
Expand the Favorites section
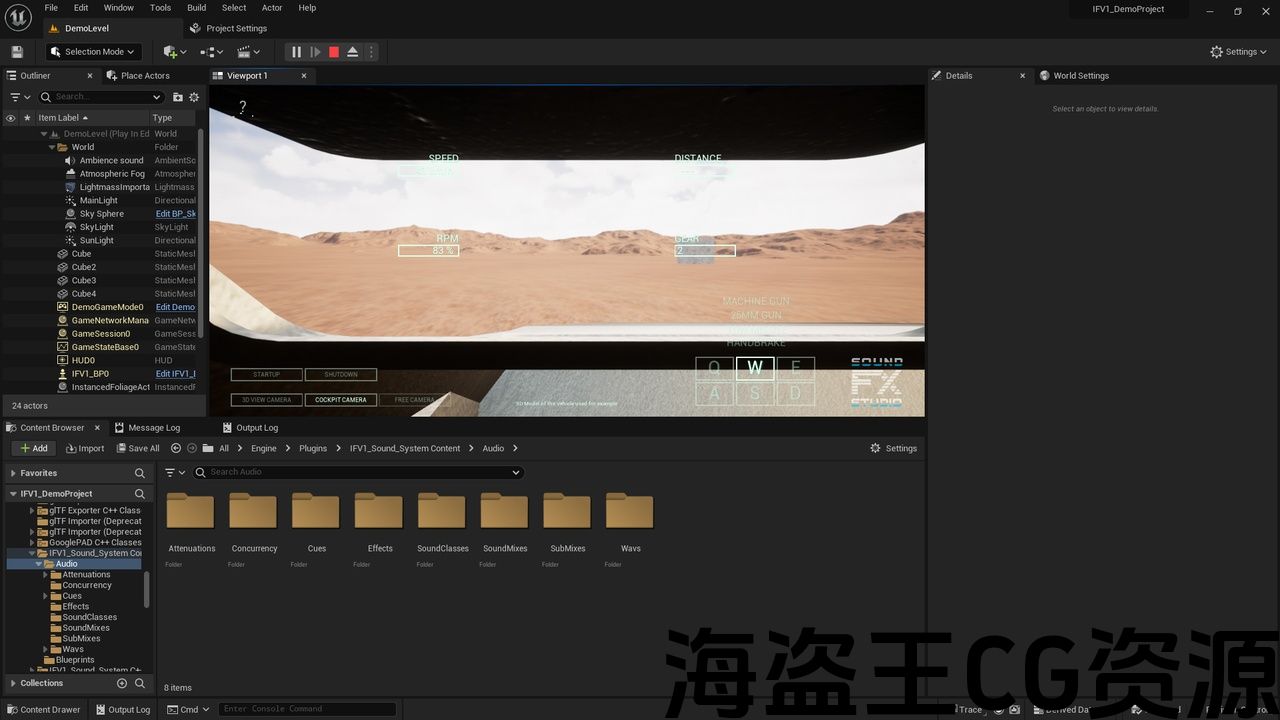[x=13, y=473]
